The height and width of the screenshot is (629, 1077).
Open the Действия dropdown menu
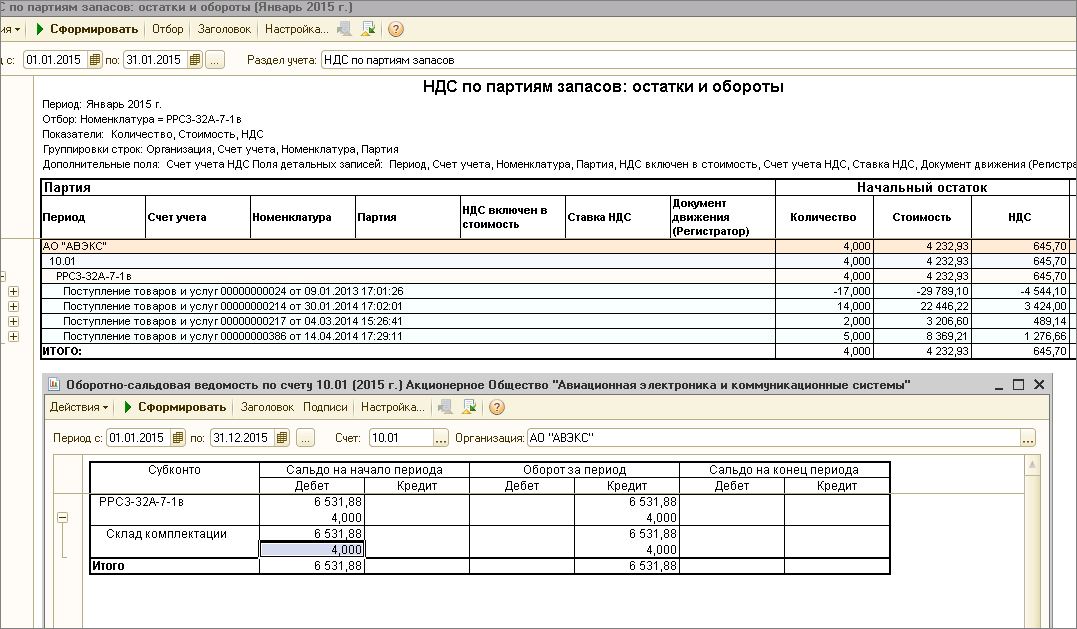pos(80,407)
